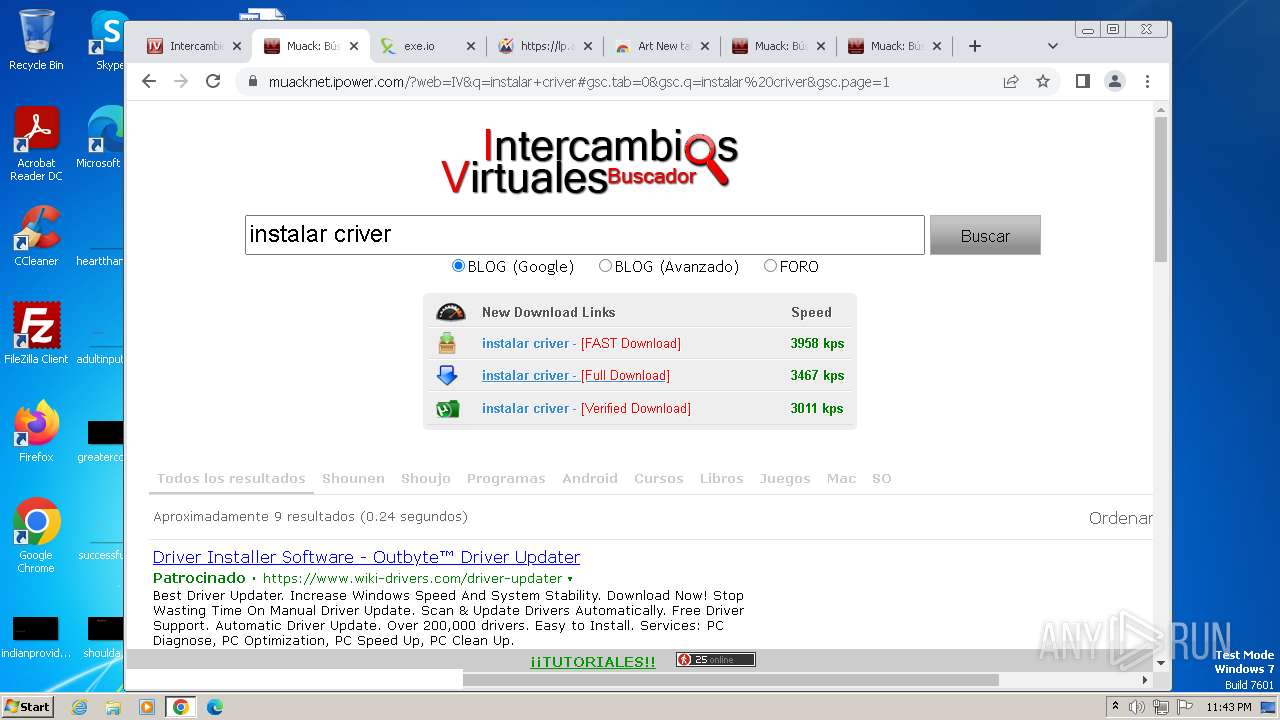Expand the wiki-drivers ad URL dropdown arrow
This screenshot has width=1280, height=720.
pyautogui.click(x=570, y=579)
